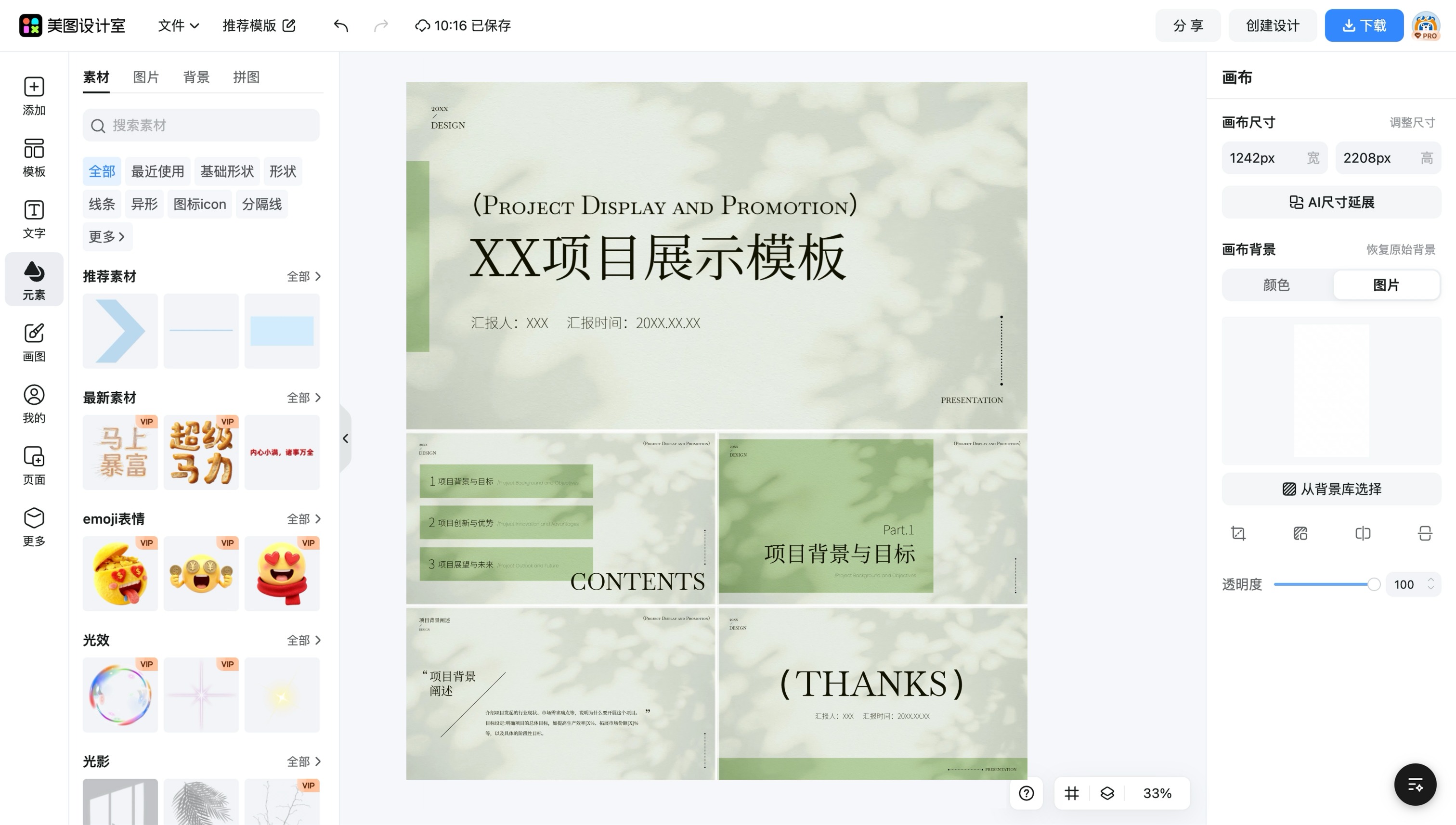Click the 下载 download button
The width and height of the screenshot is (1456, 825).
1364,26
